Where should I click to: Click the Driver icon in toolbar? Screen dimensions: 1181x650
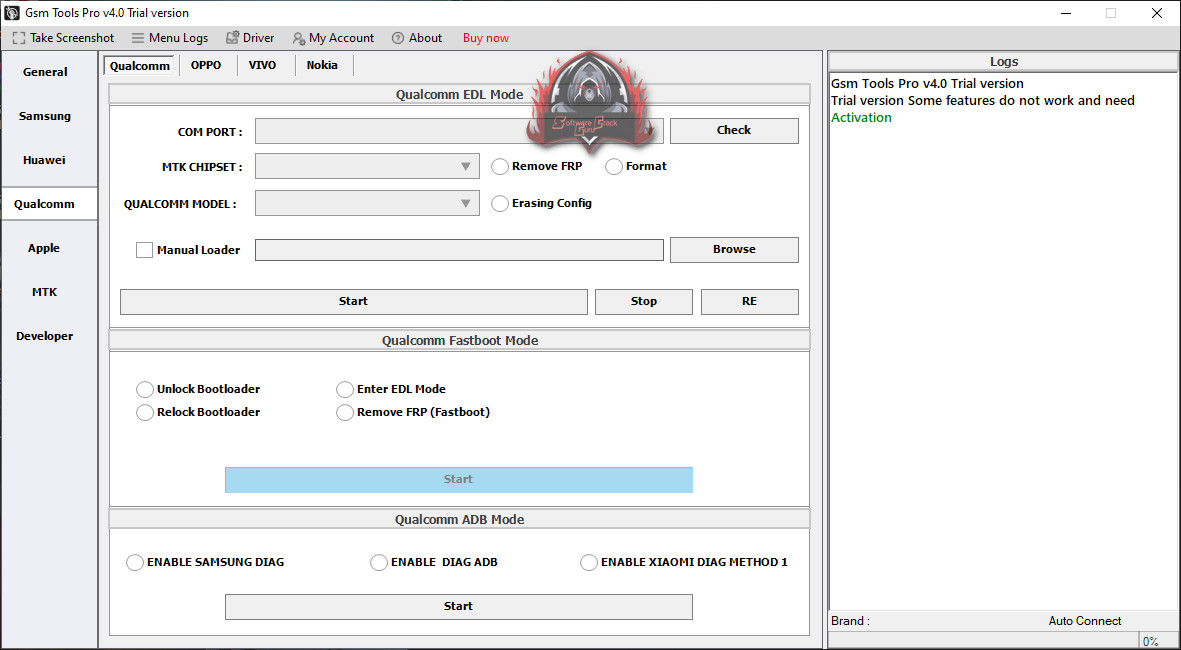(232, 38)
